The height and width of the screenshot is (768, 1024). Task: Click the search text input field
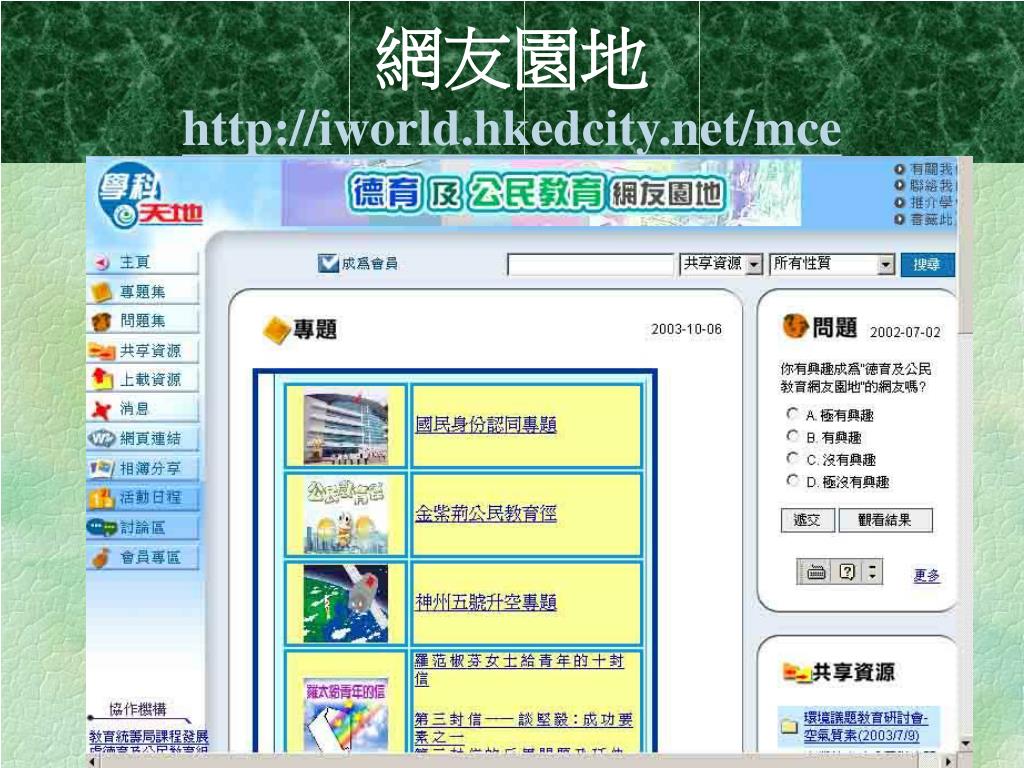click(590, 264)
